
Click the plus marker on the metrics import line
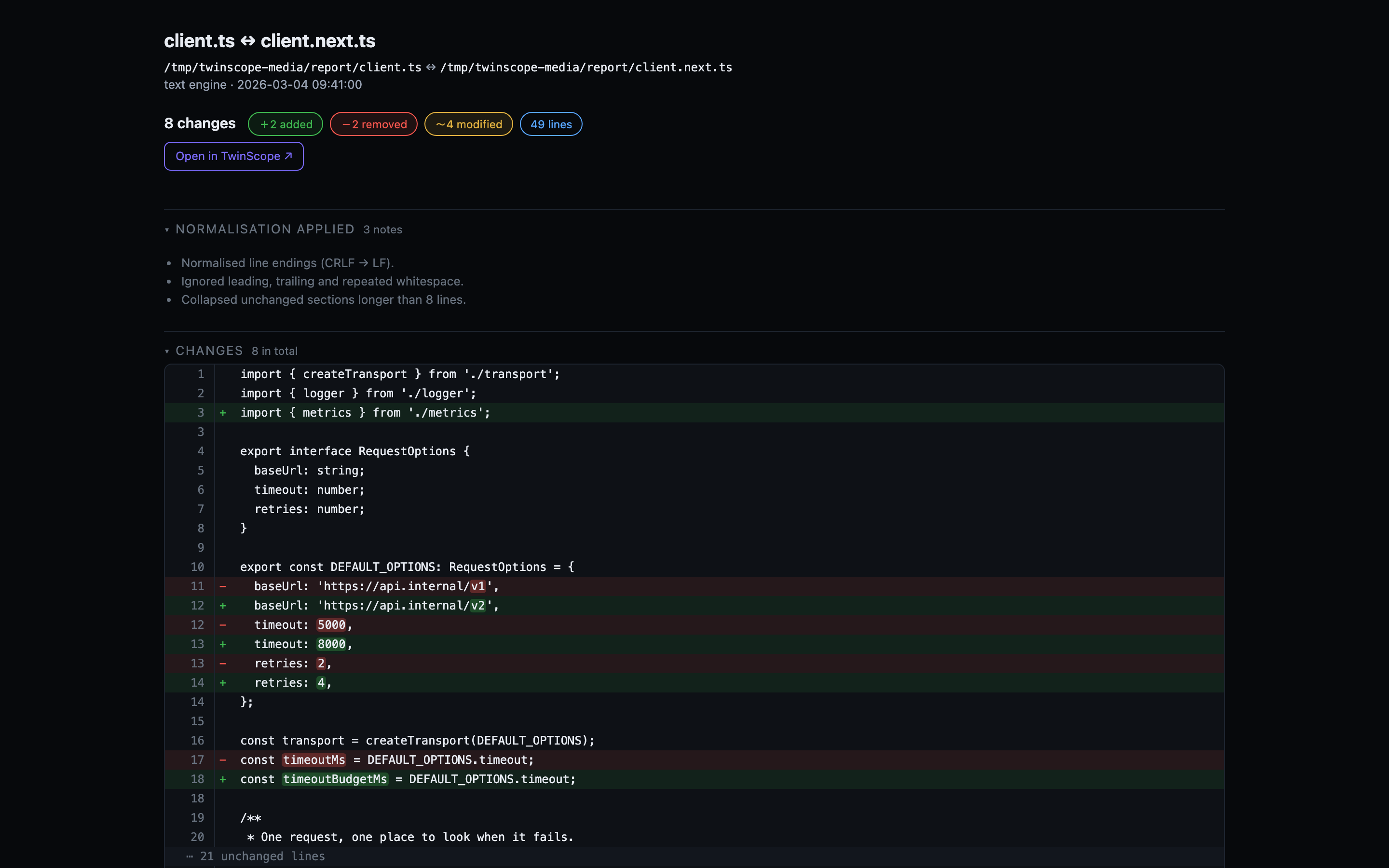coord(223,413)
